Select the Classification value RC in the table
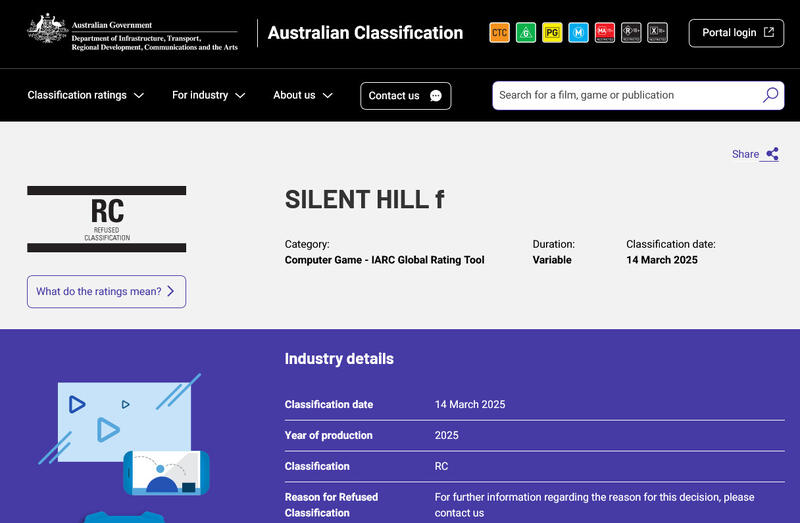800x523 pixels. pyautogui.click(x=441, y=466)
